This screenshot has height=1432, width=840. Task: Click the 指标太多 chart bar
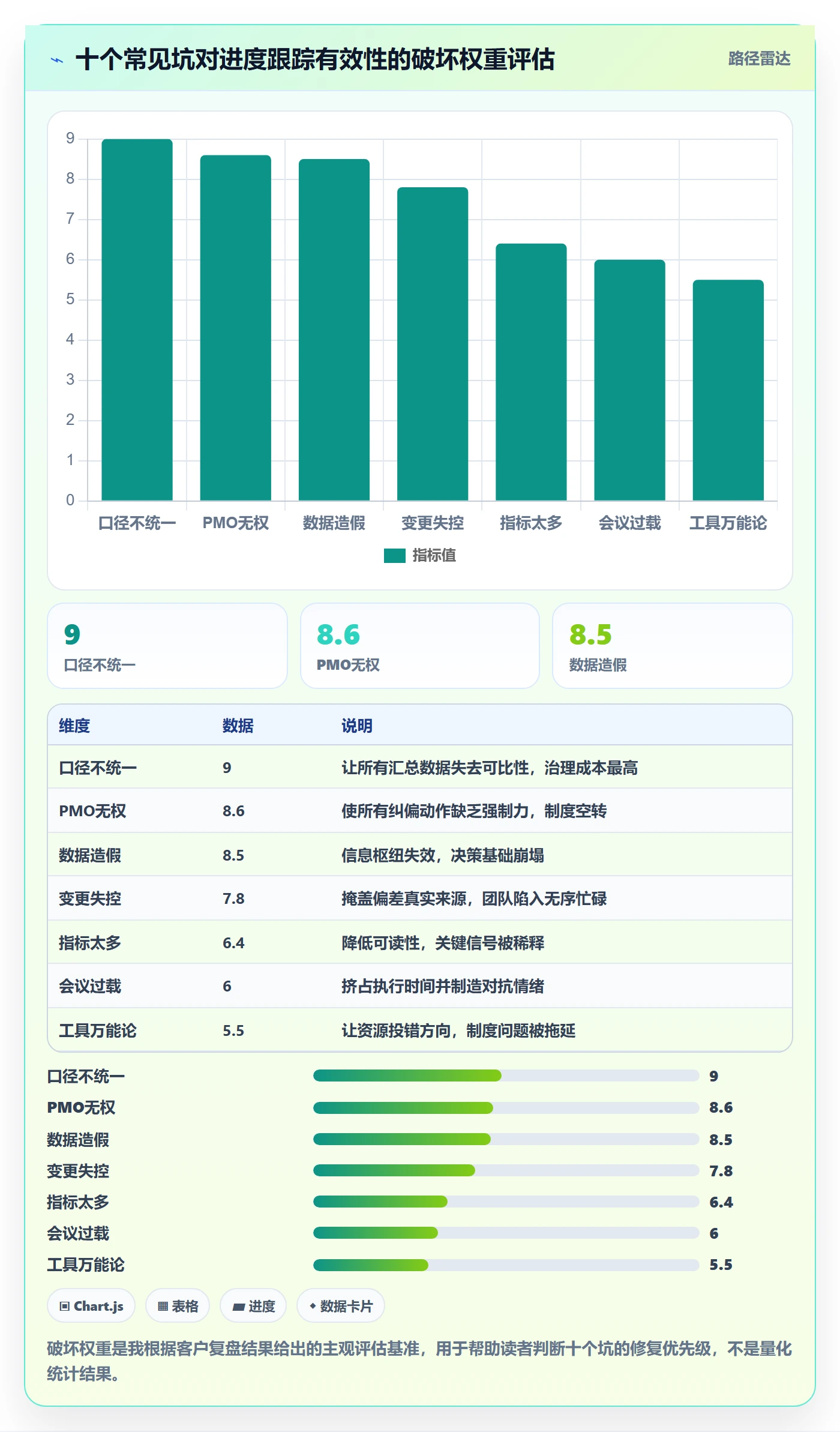[531, 372]
